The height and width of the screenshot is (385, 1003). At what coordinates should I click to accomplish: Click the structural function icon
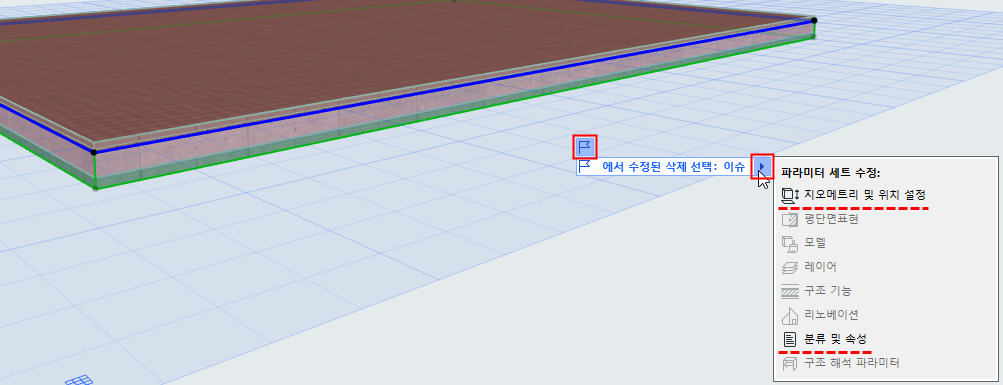click(790, 291)
